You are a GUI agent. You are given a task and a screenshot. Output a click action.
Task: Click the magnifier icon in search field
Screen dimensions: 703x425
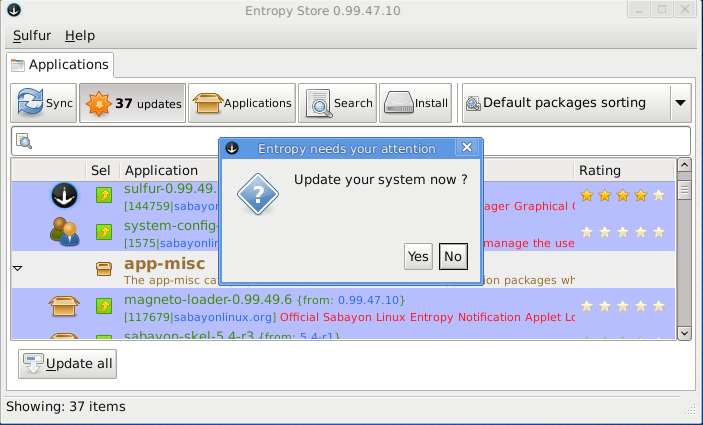(x=24, y=141)
